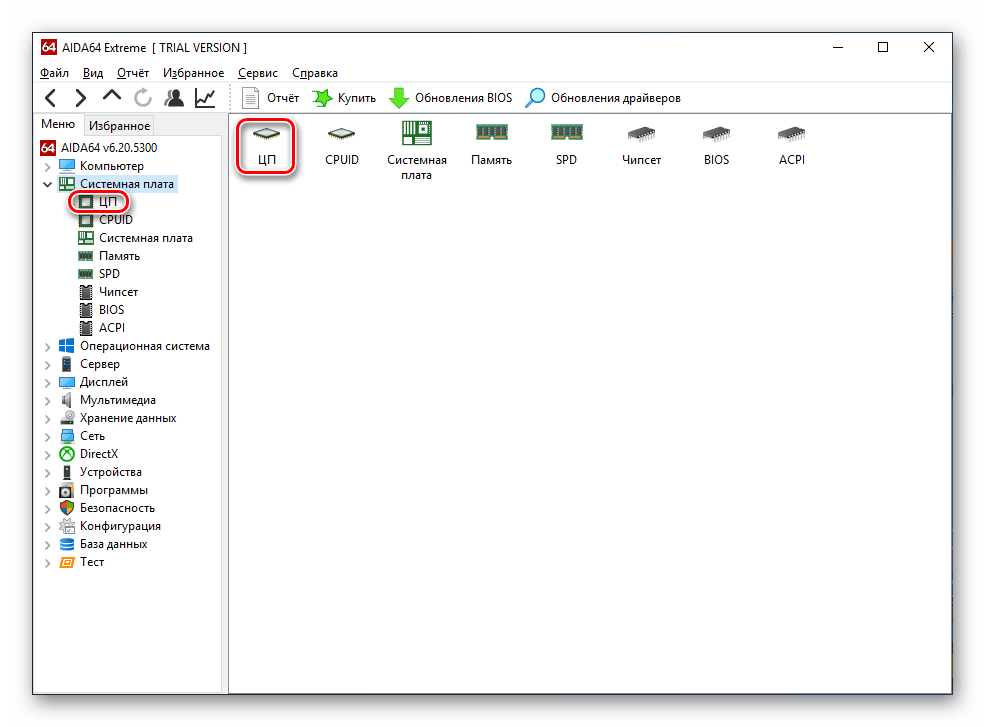Select BIOS in the sidebar tree
The height and width of the screenshot is (727, 985).
pyautogui.click(x=111, y=310)
